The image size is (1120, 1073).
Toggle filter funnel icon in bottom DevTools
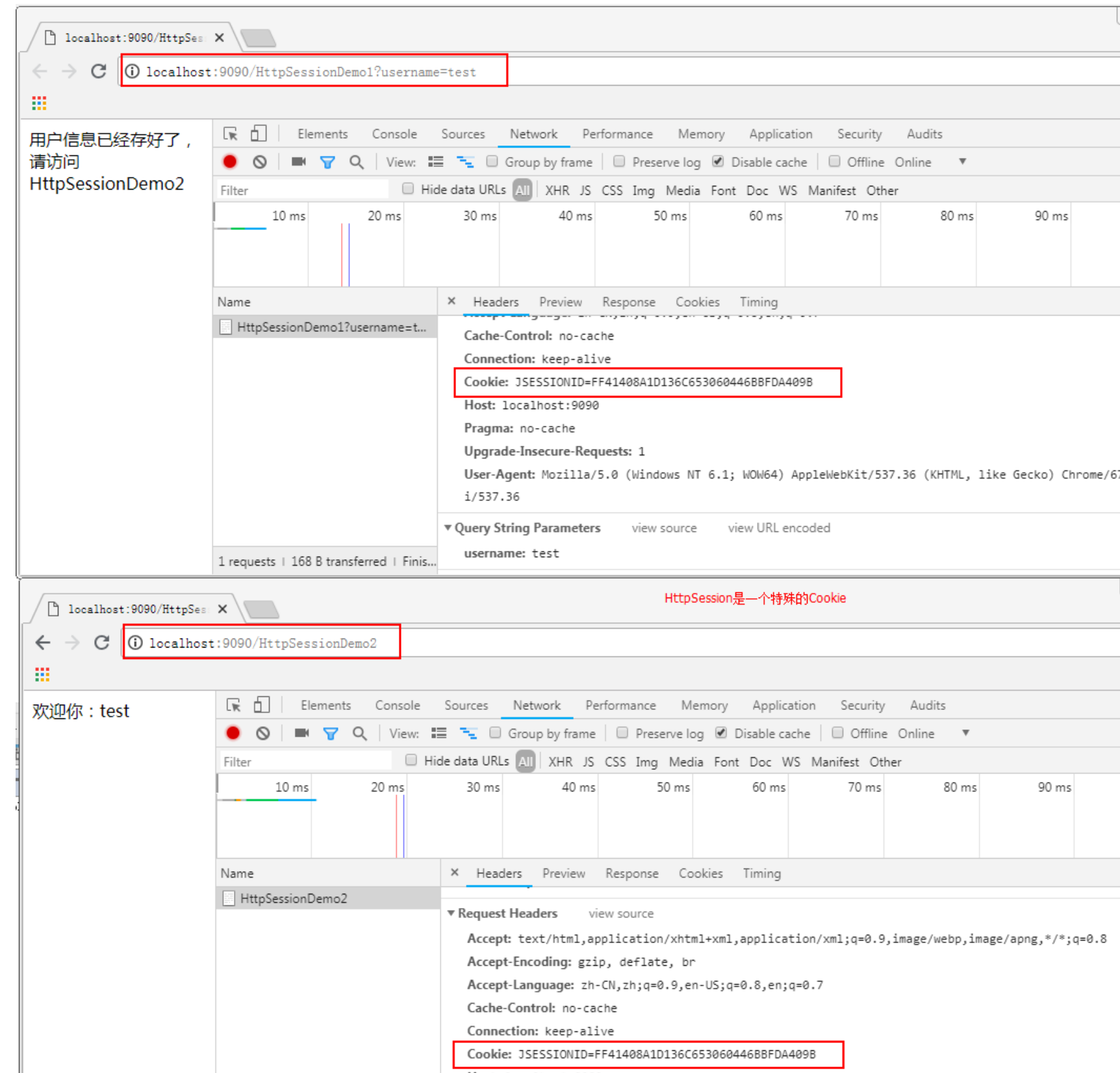tap(331, 734)
